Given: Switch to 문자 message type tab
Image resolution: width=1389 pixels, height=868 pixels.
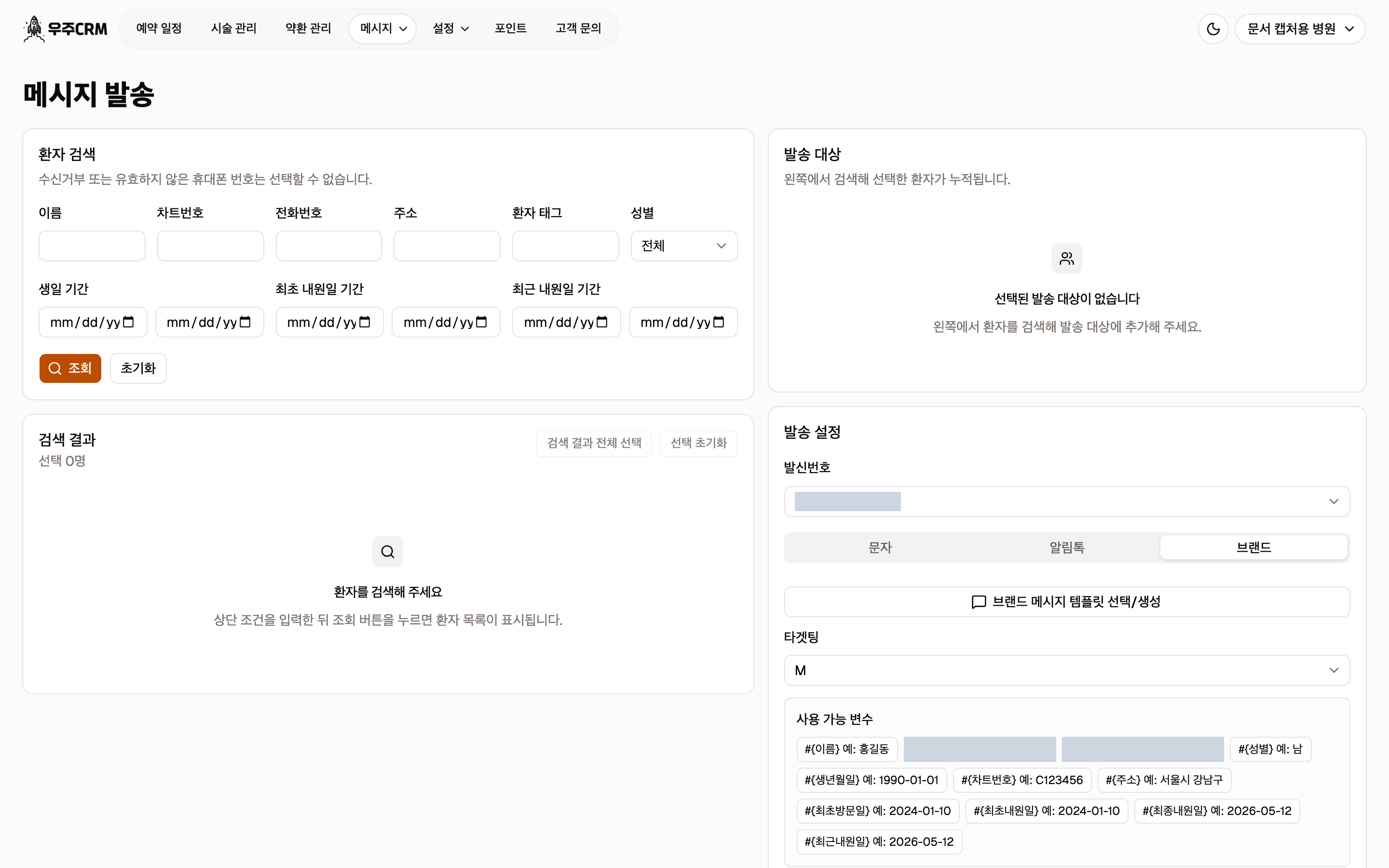Looking at the screenshot, I should tap(880, 548).
